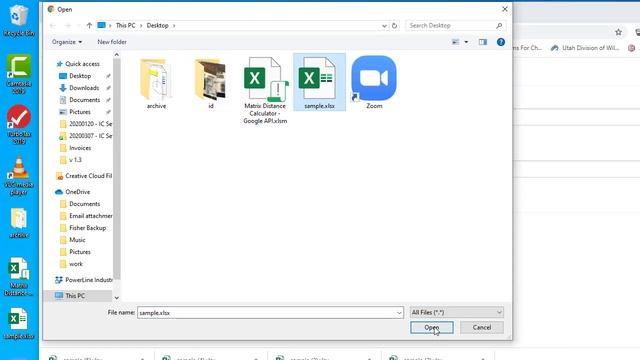This screenshot has width=640, height=360.
Task: Create a New folder
Action: click(112, 42)
